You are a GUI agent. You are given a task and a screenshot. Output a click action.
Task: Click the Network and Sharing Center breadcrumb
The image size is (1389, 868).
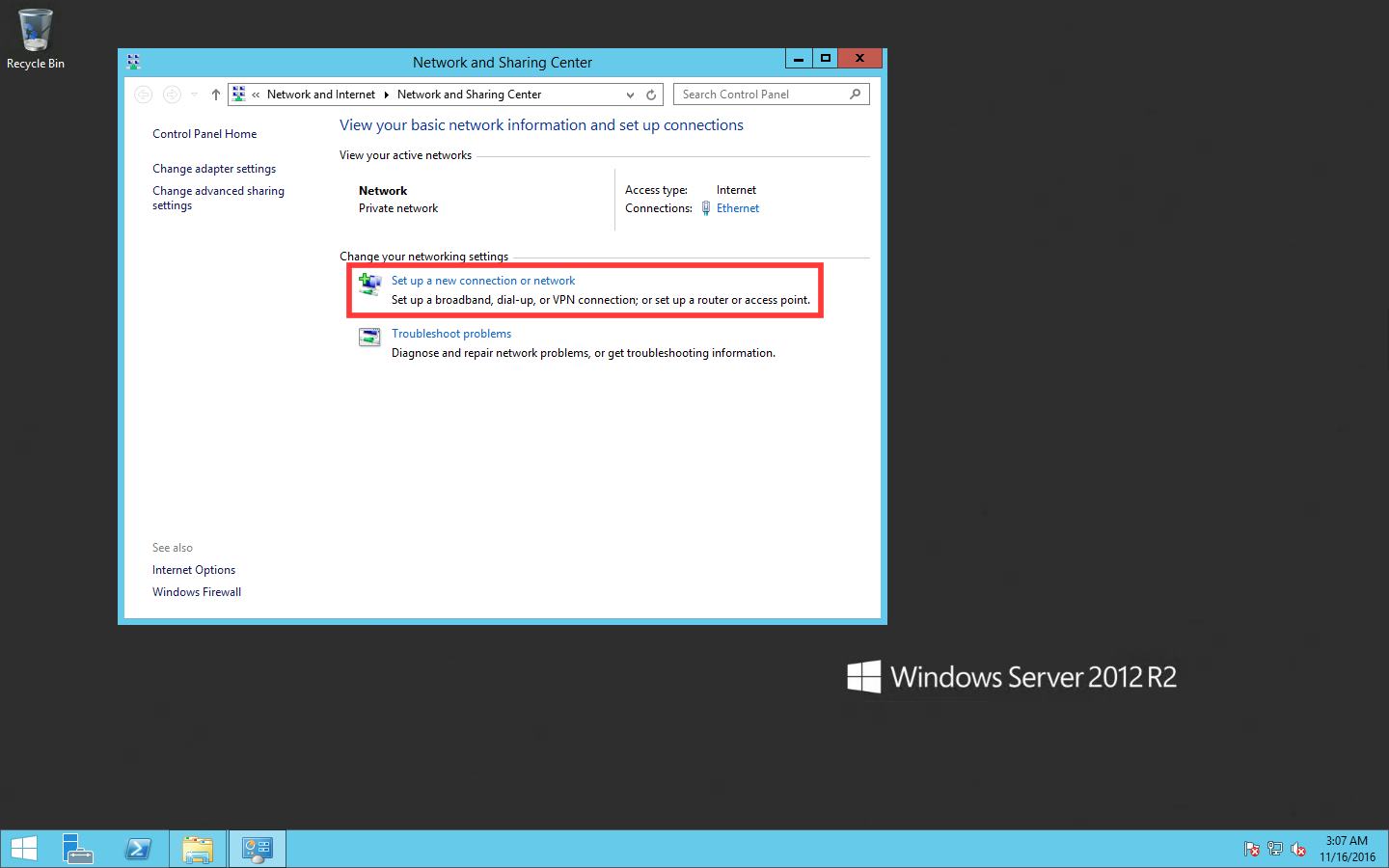469,95
